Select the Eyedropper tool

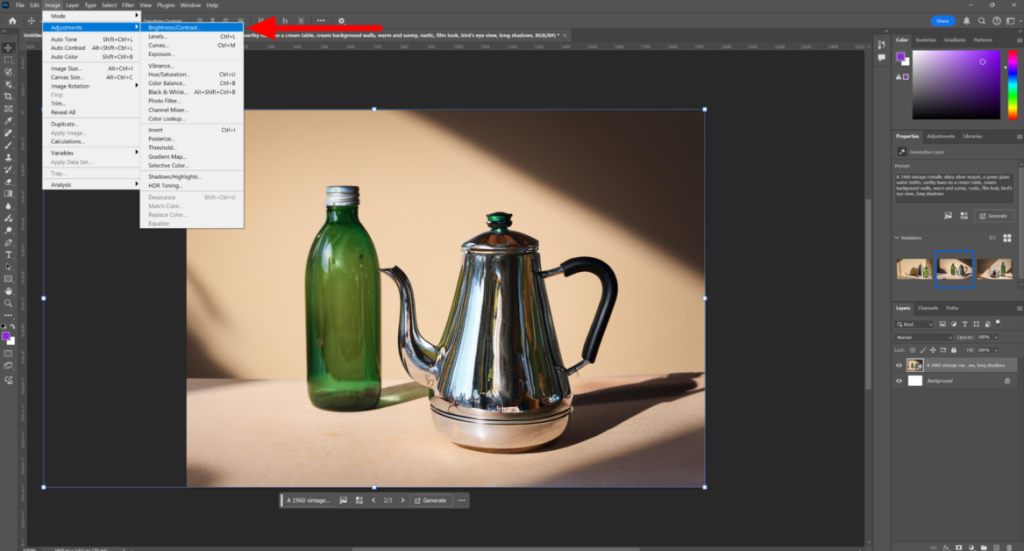pos(8,121)
